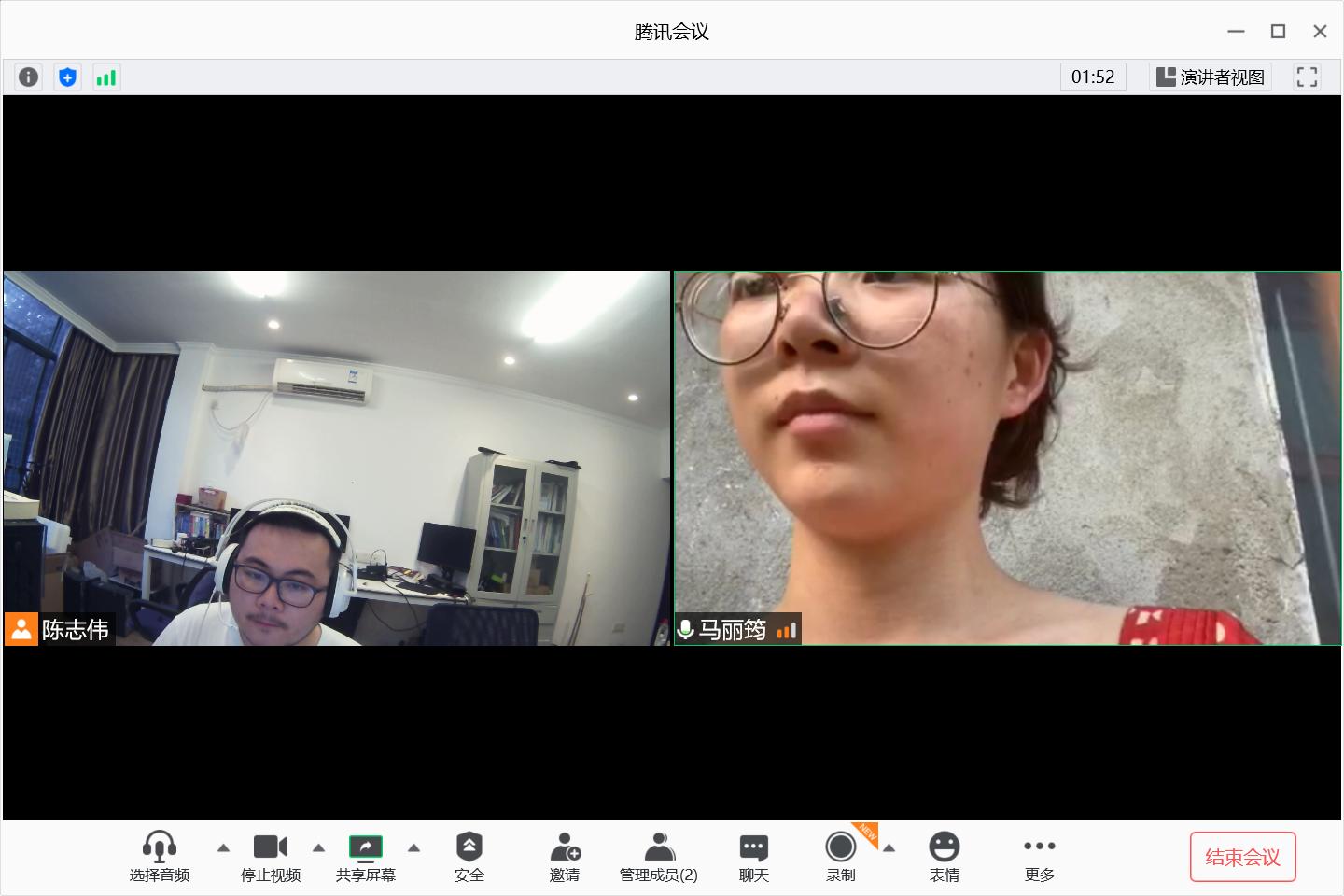Expand the arrow next to 录制
This screenshot has height=896, width=1344.
(x=889, y=848)
